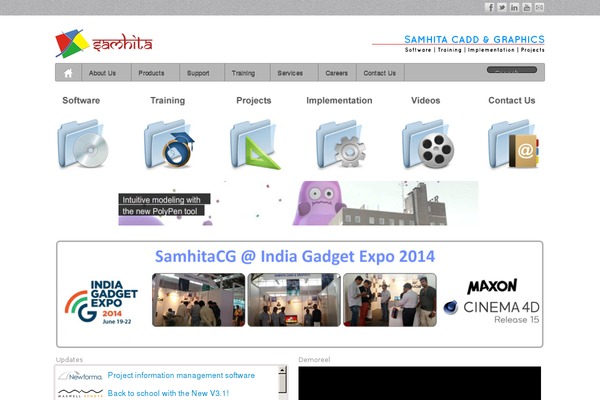This screenshot has height=400, width=600.
Task: Open the middle expo booth photo
Action: 294,300
